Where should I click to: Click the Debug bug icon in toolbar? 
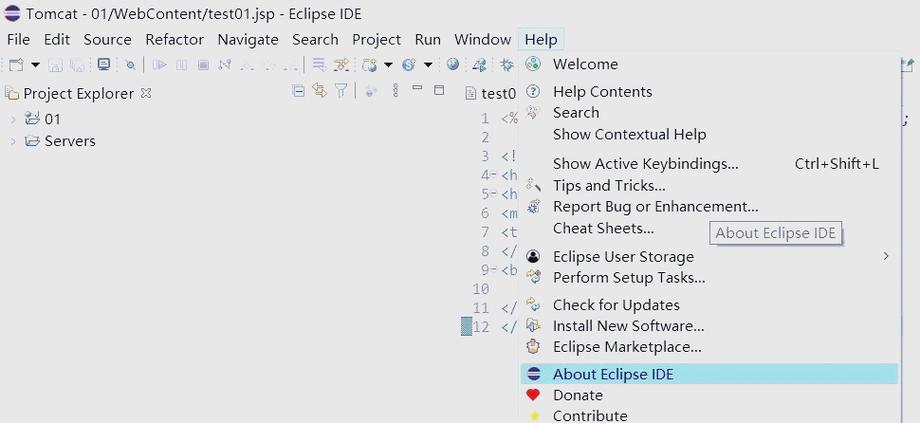pos(507,65)
